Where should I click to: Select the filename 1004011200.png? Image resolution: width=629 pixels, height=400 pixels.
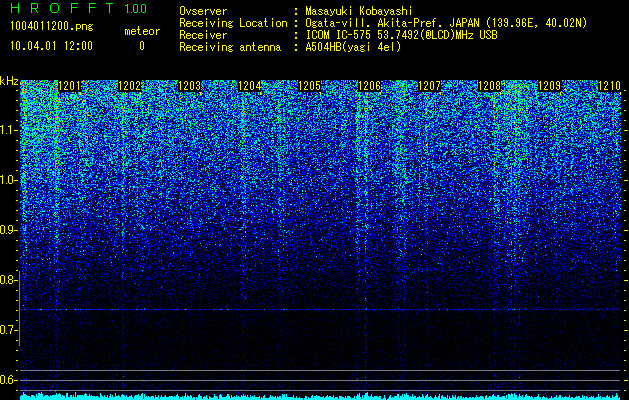52,27
